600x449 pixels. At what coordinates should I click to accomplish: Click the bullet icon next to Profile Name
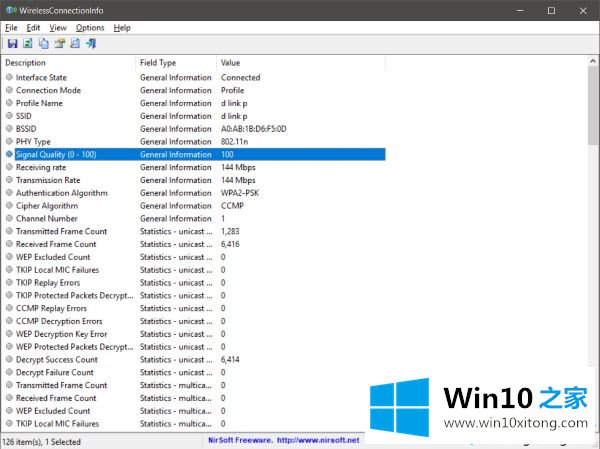tap(10, 103)
